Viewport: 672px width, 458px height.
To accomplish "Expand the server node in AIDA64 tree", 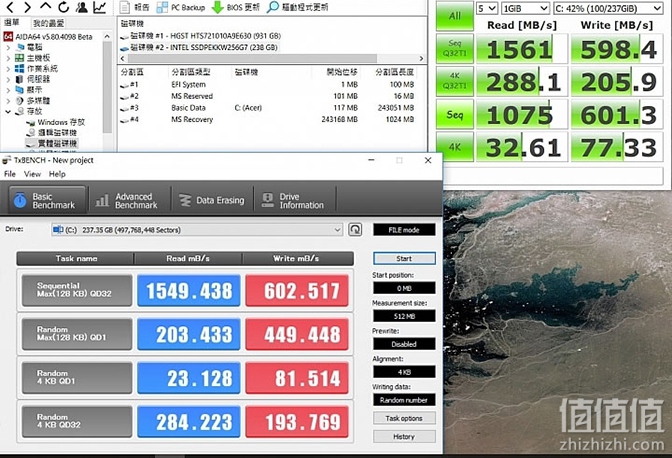I will 8,79.
